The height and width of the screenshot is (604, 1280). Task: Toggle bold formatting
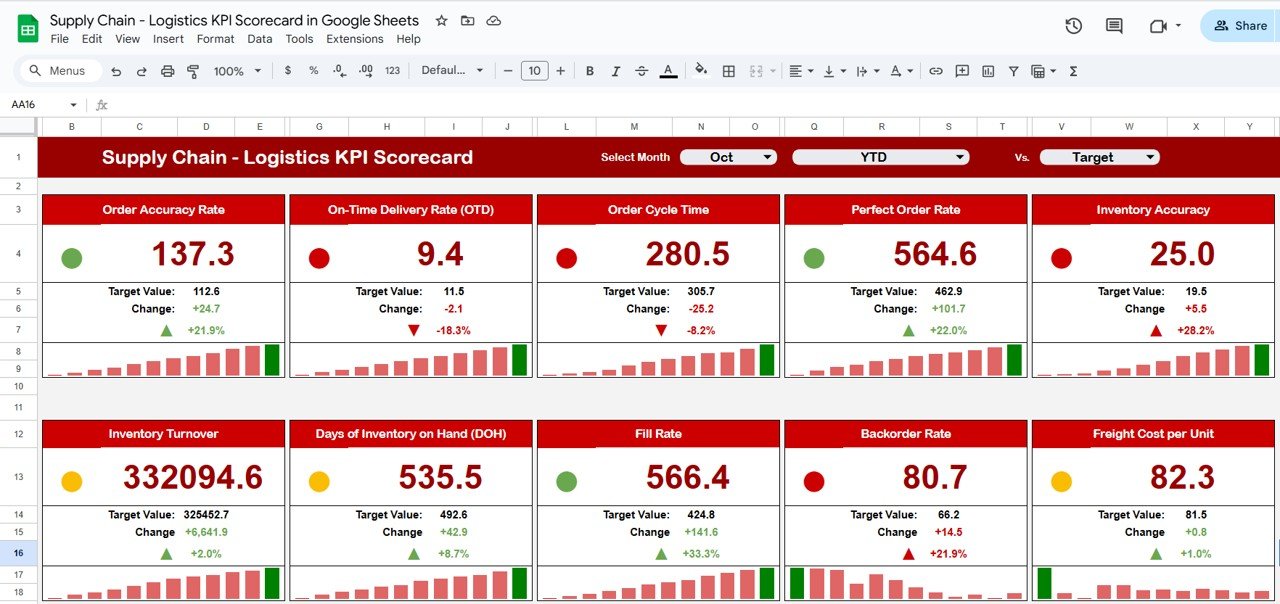pos(589,71)
